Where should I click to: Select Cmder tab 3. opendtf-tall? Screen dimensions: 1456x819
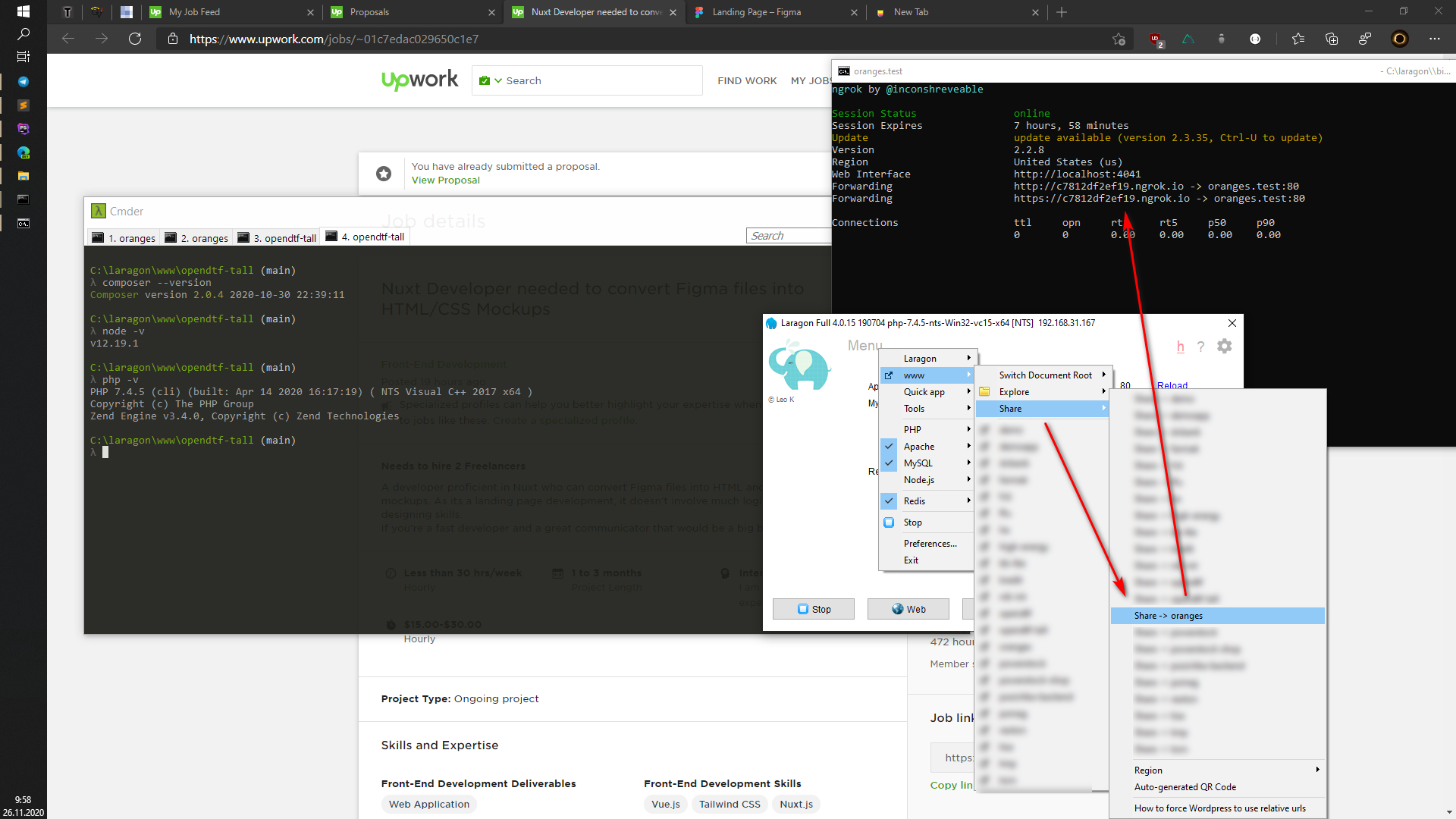tap(277, 238)
